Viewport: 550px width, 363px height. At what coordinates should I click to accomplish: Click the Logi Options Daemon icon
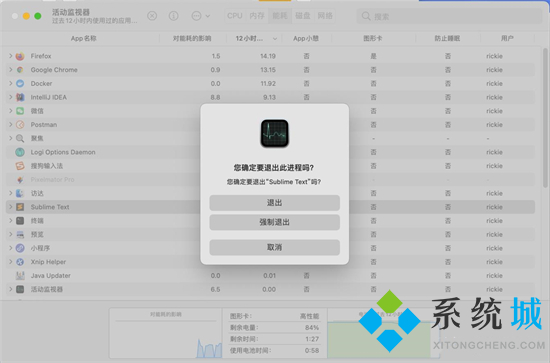point(20,152)
